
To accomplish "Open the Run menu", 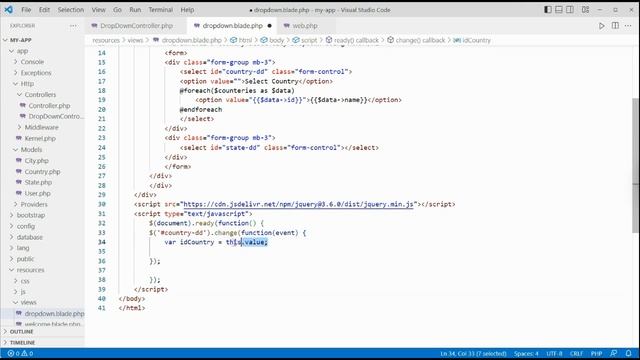I will [135, 9].
